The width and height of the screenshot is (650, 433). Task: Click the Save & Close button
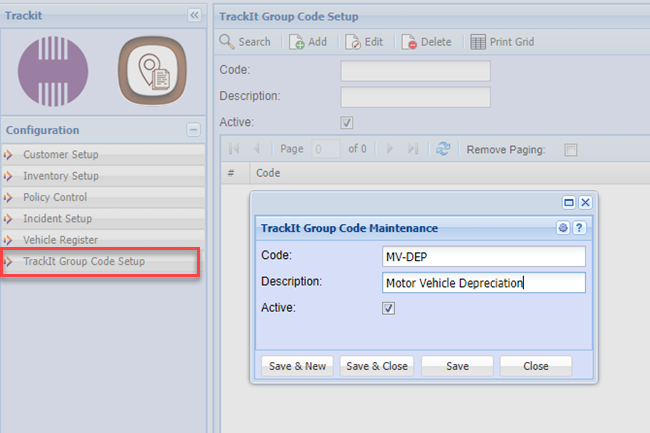[x=377, y=366]
